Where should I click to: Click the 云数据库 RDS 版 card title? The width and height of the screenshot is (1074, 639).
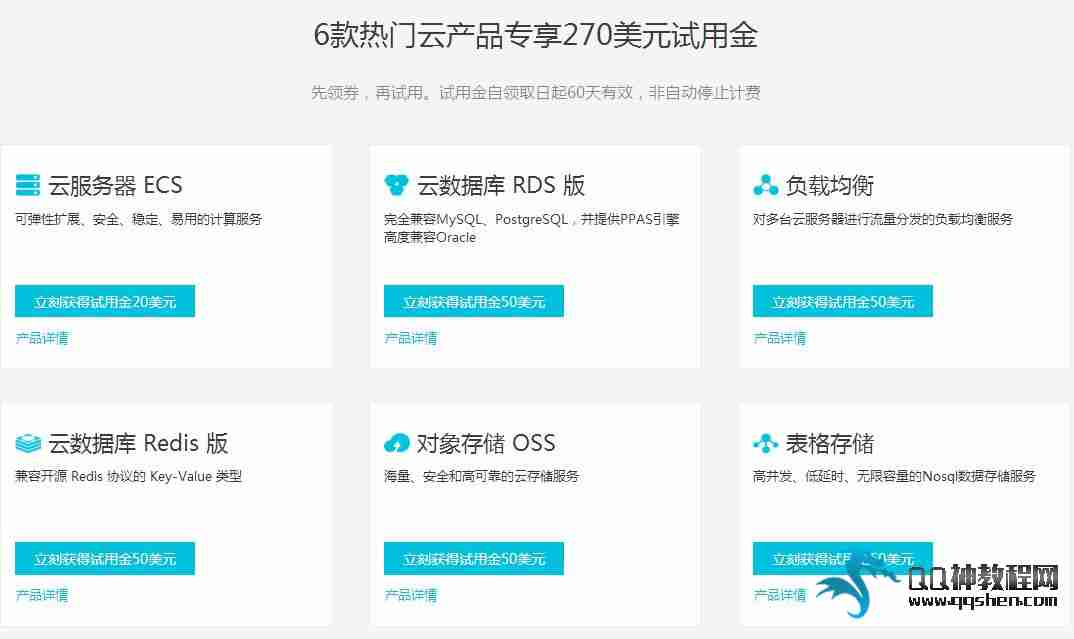pyautogui.click(x=501, y=185)
